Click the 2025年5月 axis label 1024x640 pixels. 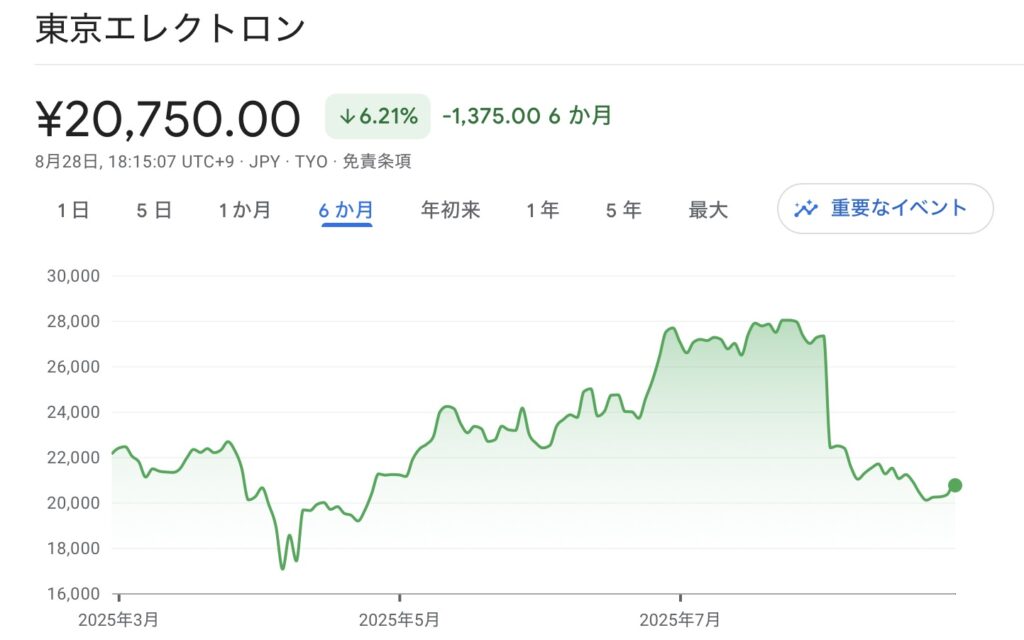pos(399,620)
